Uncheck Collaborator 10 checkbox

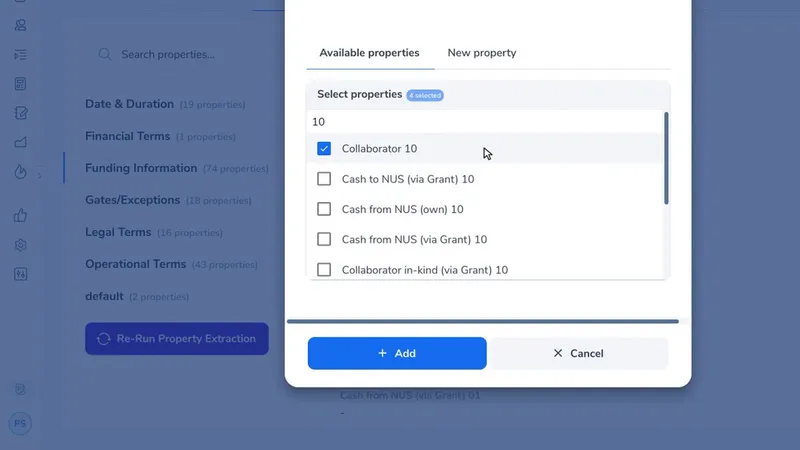coord(324,148)
